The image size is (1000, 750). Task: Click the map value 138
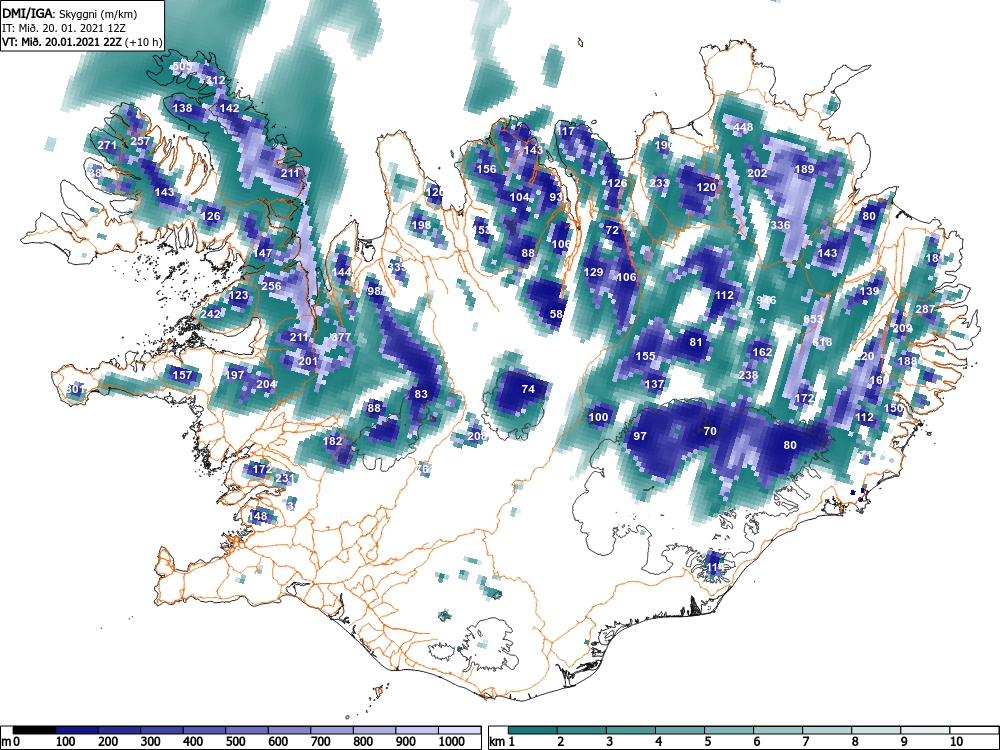pyautogui.click(x=182, y=108)
